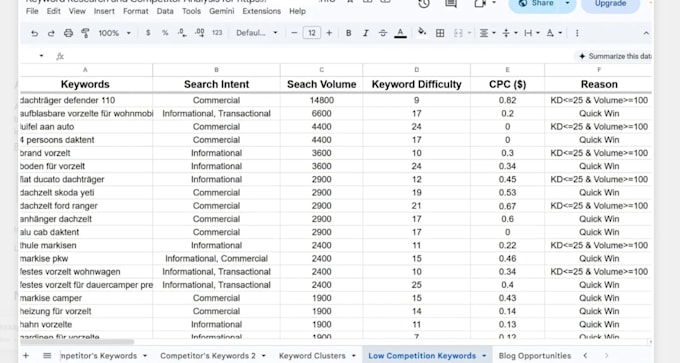
Task: Add a new sheet with plus icon
Action: point(26,356)
